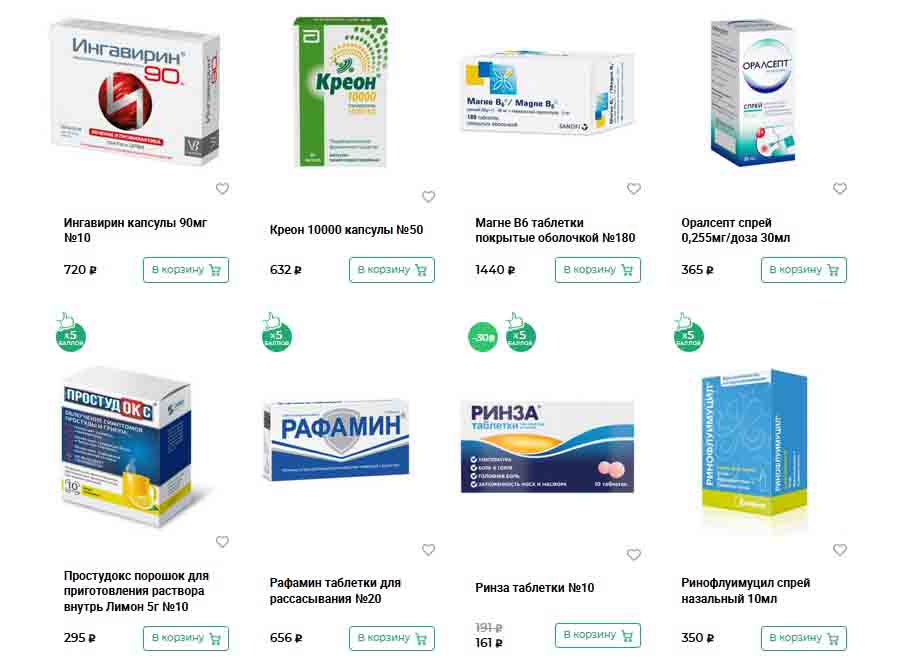Open Рафамин таблетки для рассасывания product link
The height and width of the screenshot is (663, 899).
335,591
